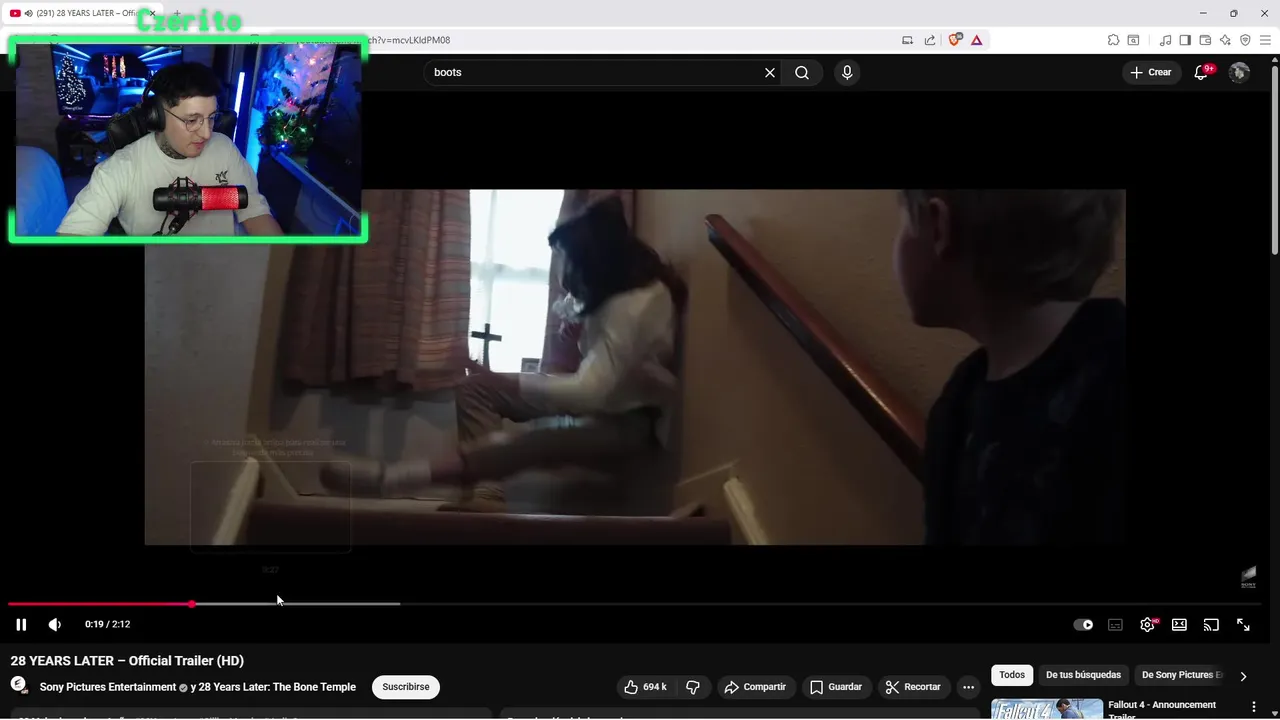This screenshot has width=1280, height=720.
Task: Open the tab search icon in toolbar
Action: (x=1133, y=40)
